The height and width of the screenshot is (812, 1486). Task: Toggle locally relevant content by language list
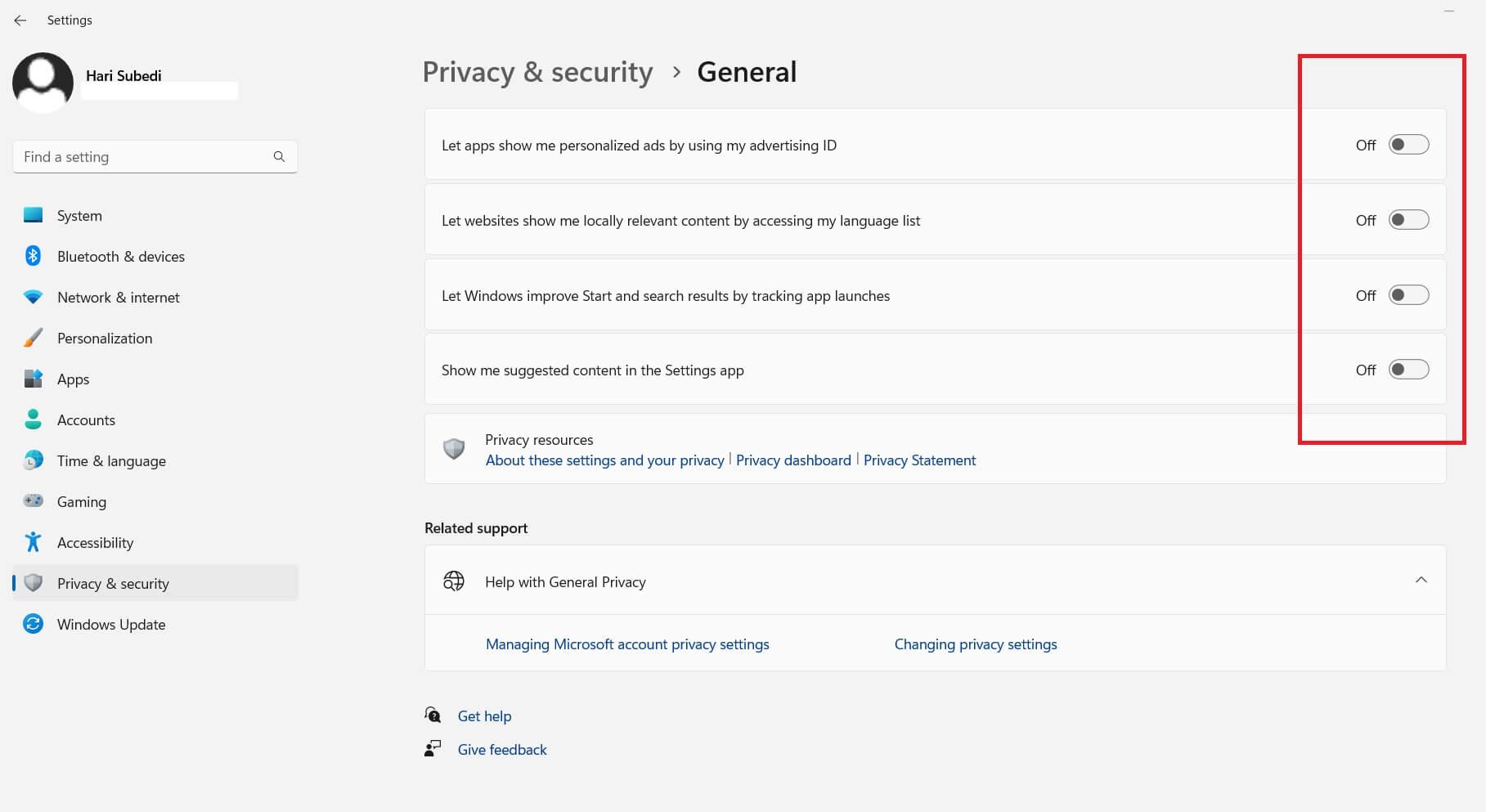1408,220
